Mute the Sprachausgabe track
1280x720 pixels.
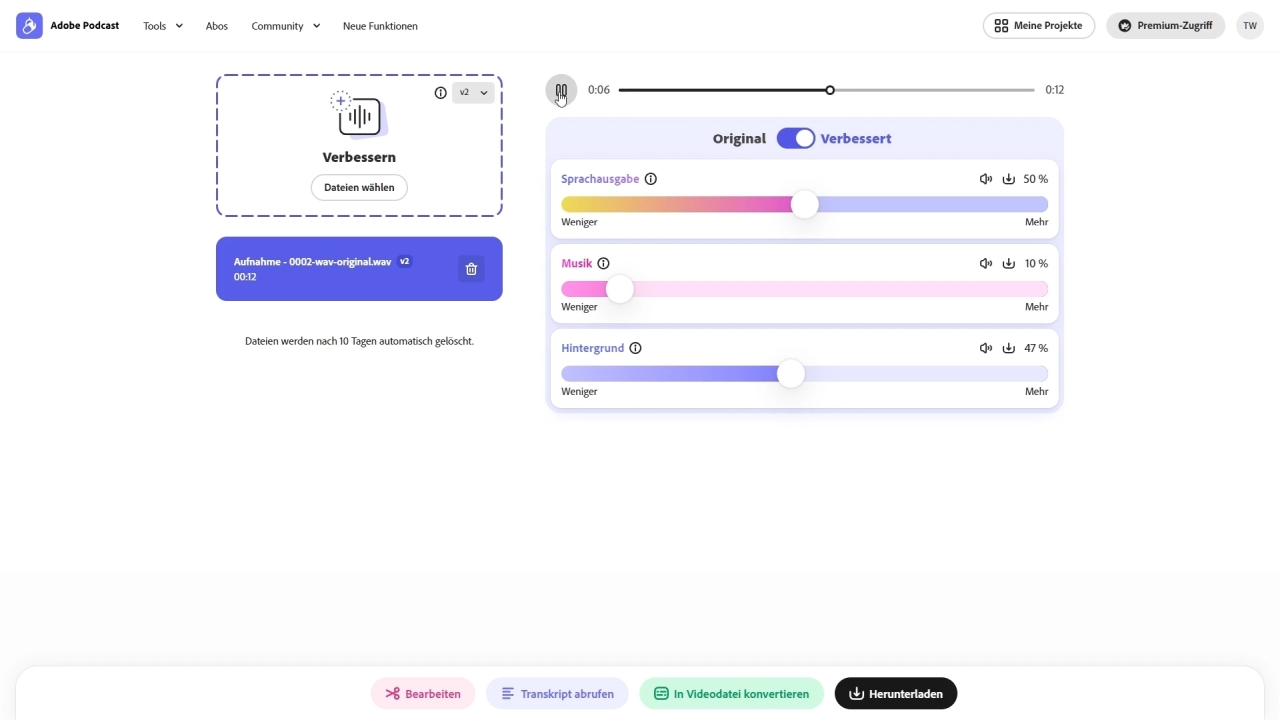pos(986,179)
